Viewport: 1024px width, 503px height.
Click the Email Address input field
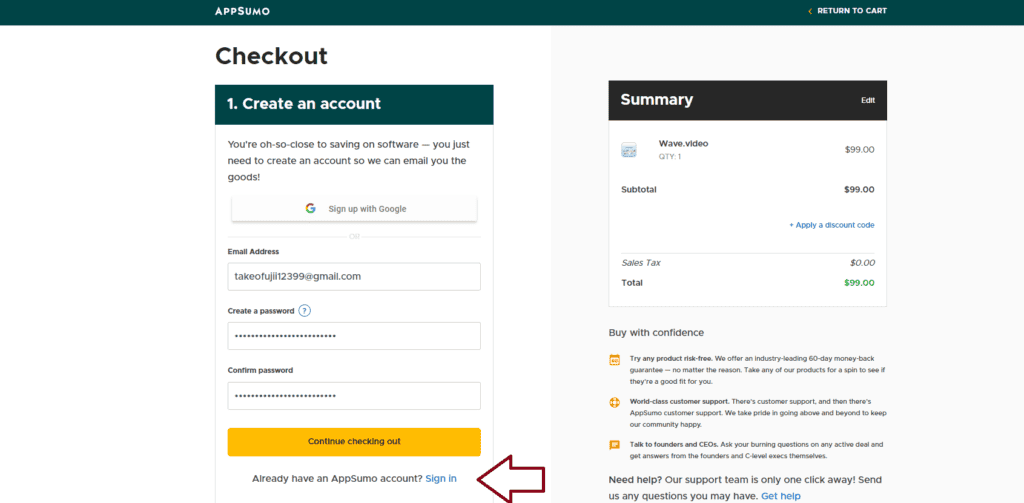[x=354, y=276]
